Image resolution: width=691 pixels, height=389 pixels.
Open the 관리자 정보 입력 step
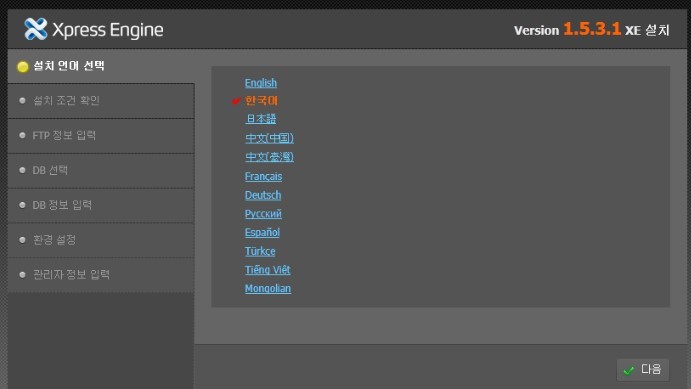pyautogui.click(x=101, y=275)
